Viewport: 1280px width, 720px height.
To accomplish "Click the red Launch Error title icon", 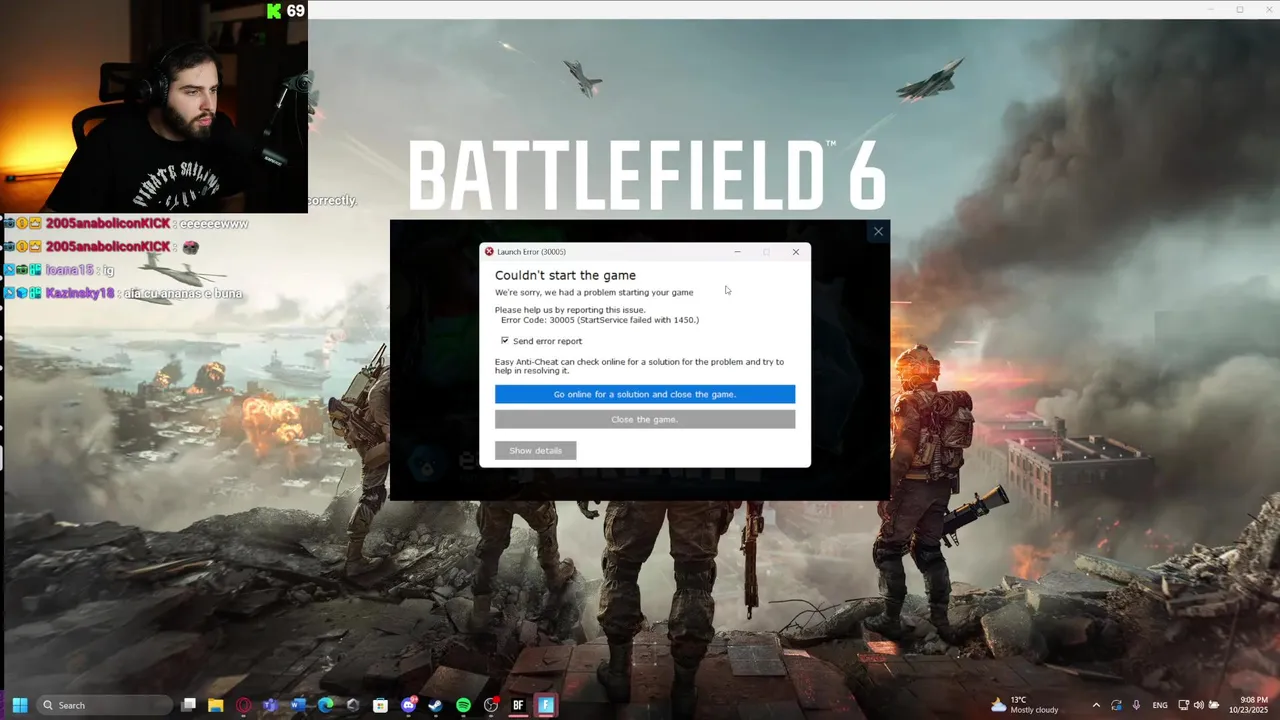I will [489, 252].
